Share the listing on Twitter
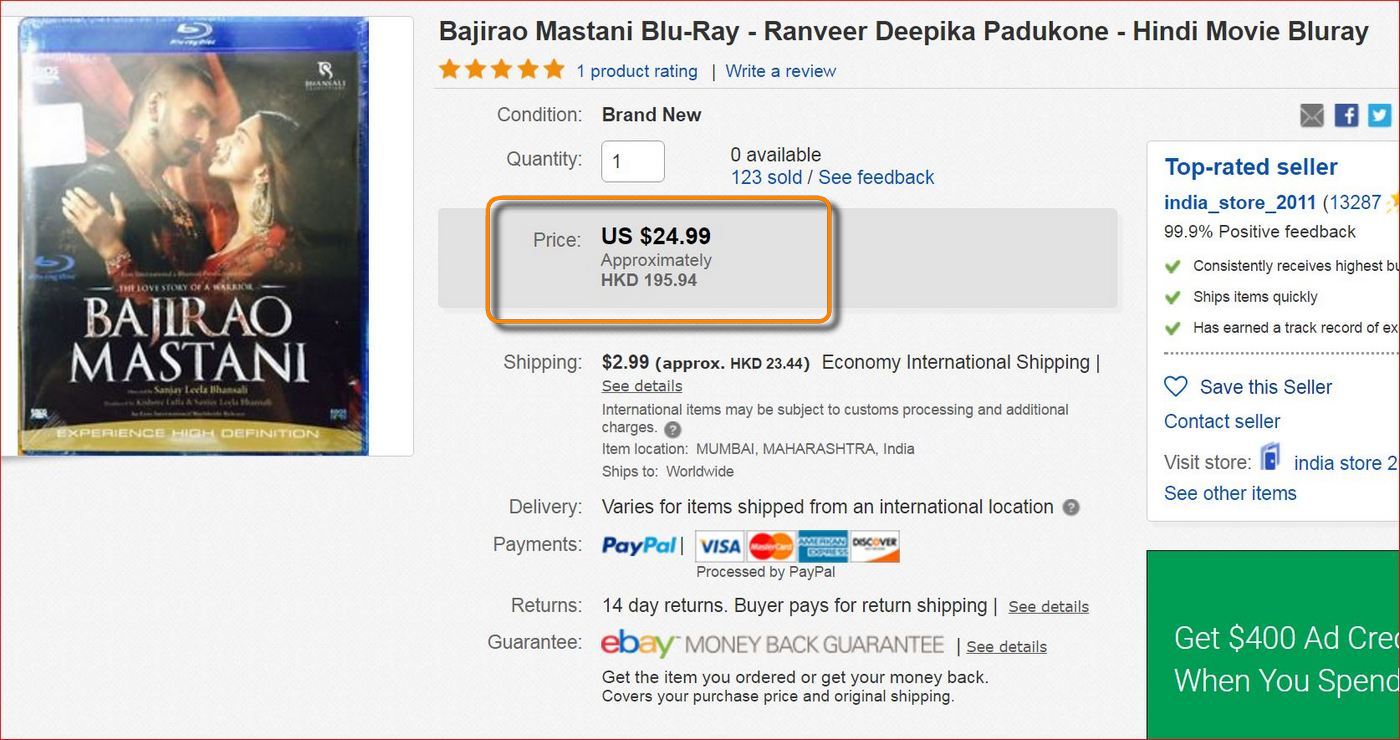This screenshot has height=740, width=1400. point(1380,115)
